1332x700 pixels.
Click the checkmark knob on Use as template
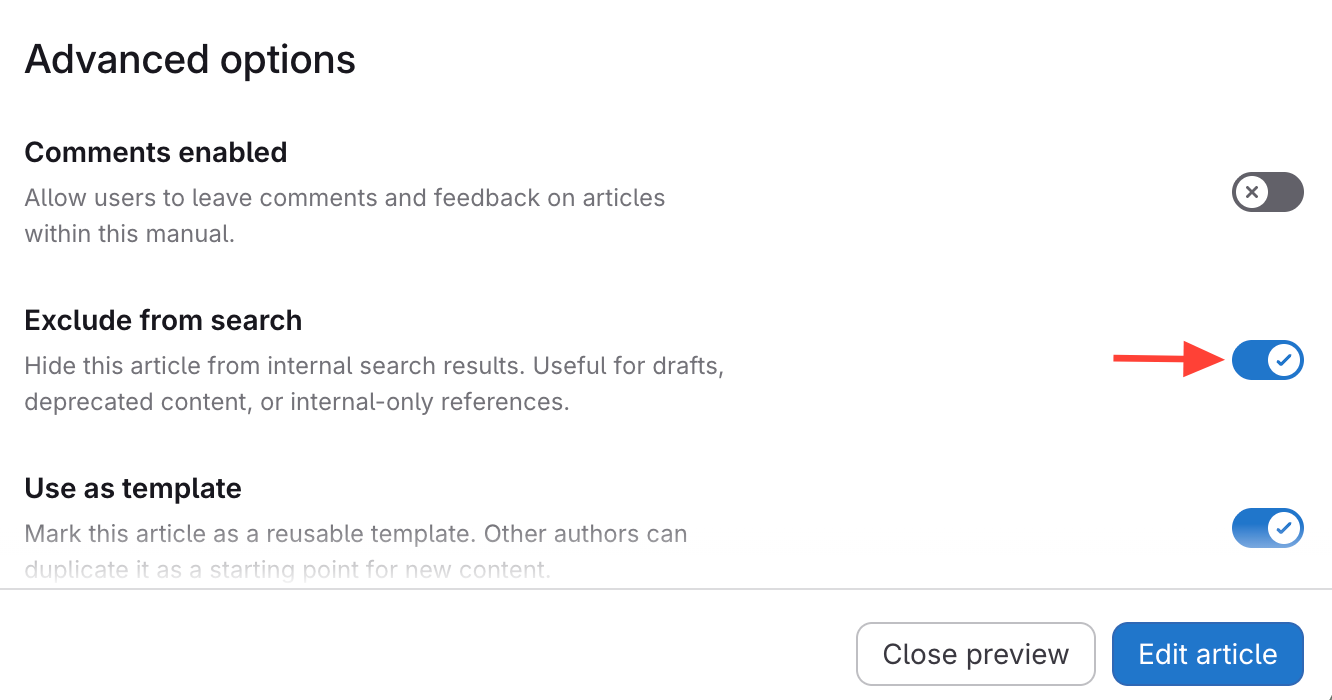point(1285,528)
